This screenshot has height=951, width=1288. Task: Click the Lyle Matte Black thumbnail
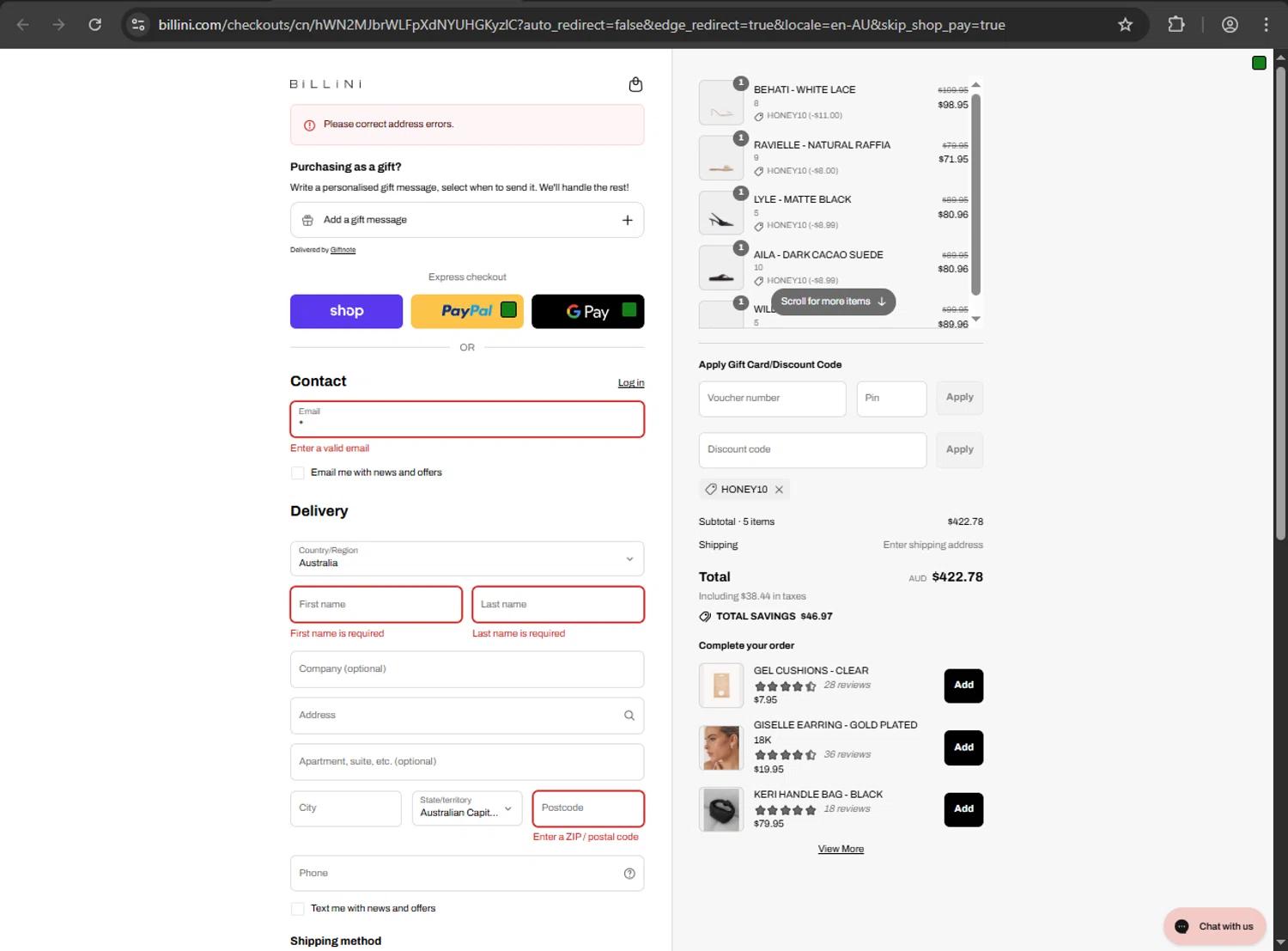tap(721, 212)
